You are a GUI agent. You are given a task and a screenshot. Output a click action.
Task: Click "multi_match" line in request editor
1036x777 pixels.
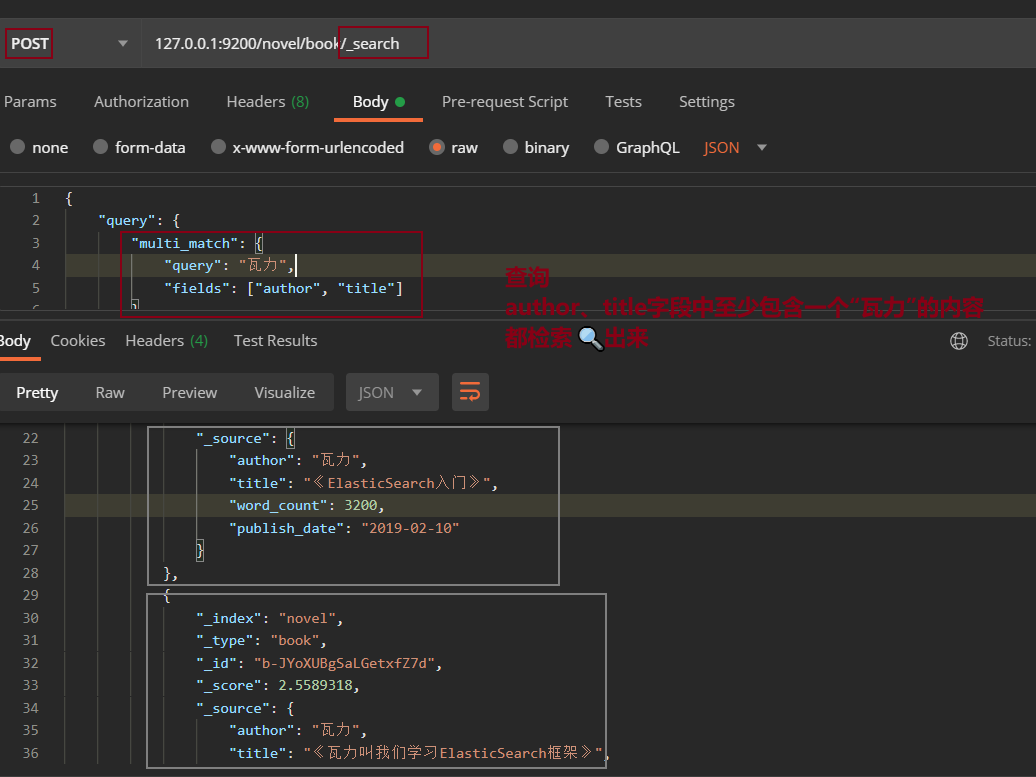(197, 243)
